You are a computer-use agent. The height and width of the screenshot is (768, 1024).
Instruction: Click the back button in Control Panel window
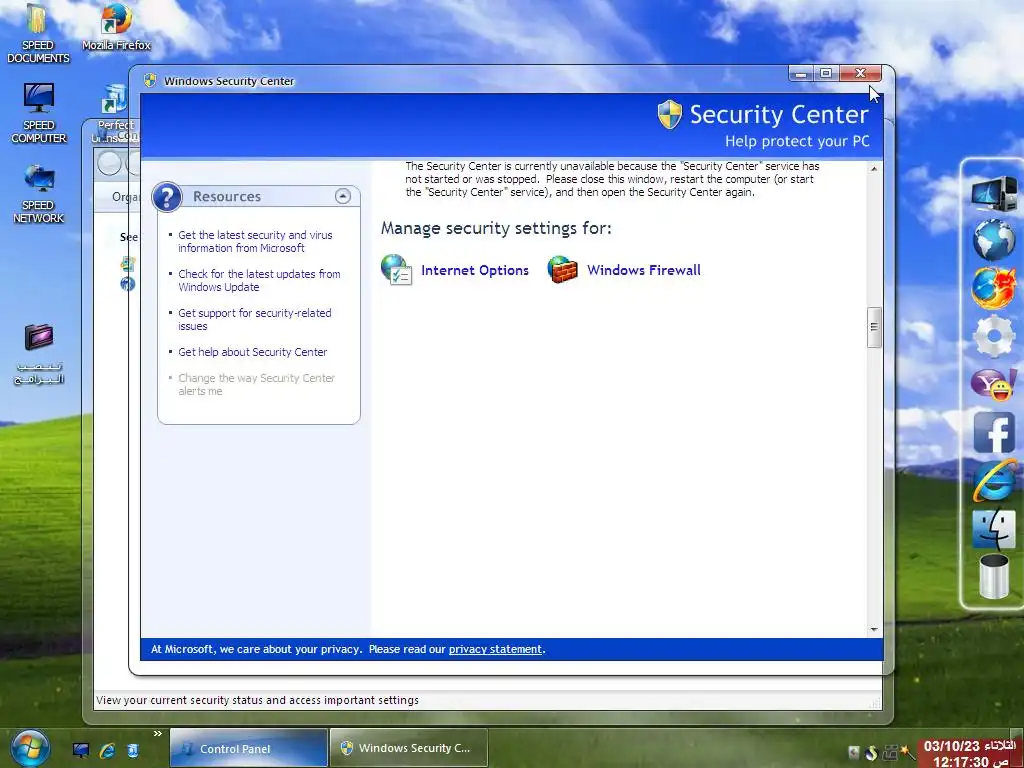coord(110,163)
